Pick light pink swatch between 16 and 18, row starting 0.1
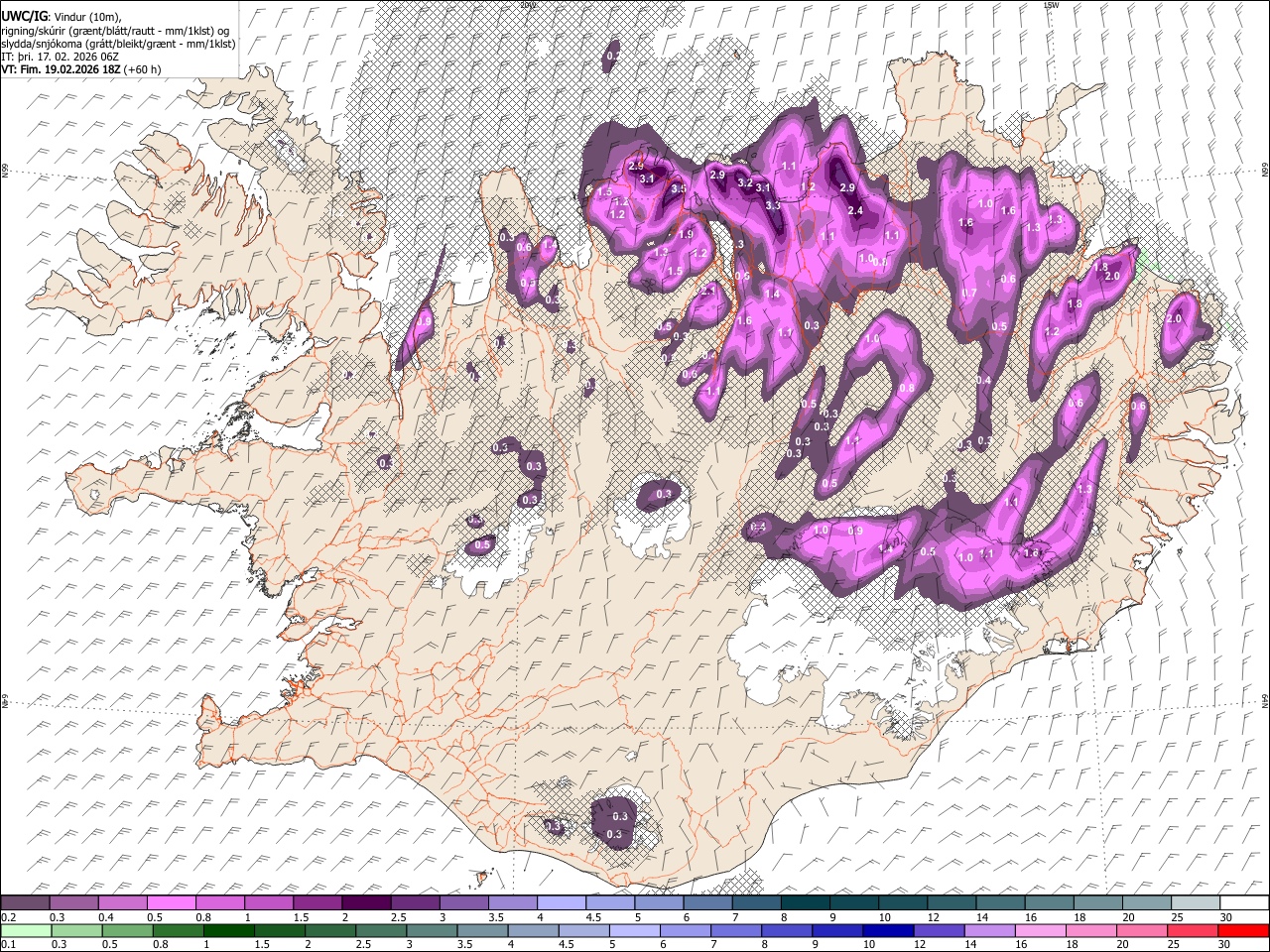 tap(1040, 930)
